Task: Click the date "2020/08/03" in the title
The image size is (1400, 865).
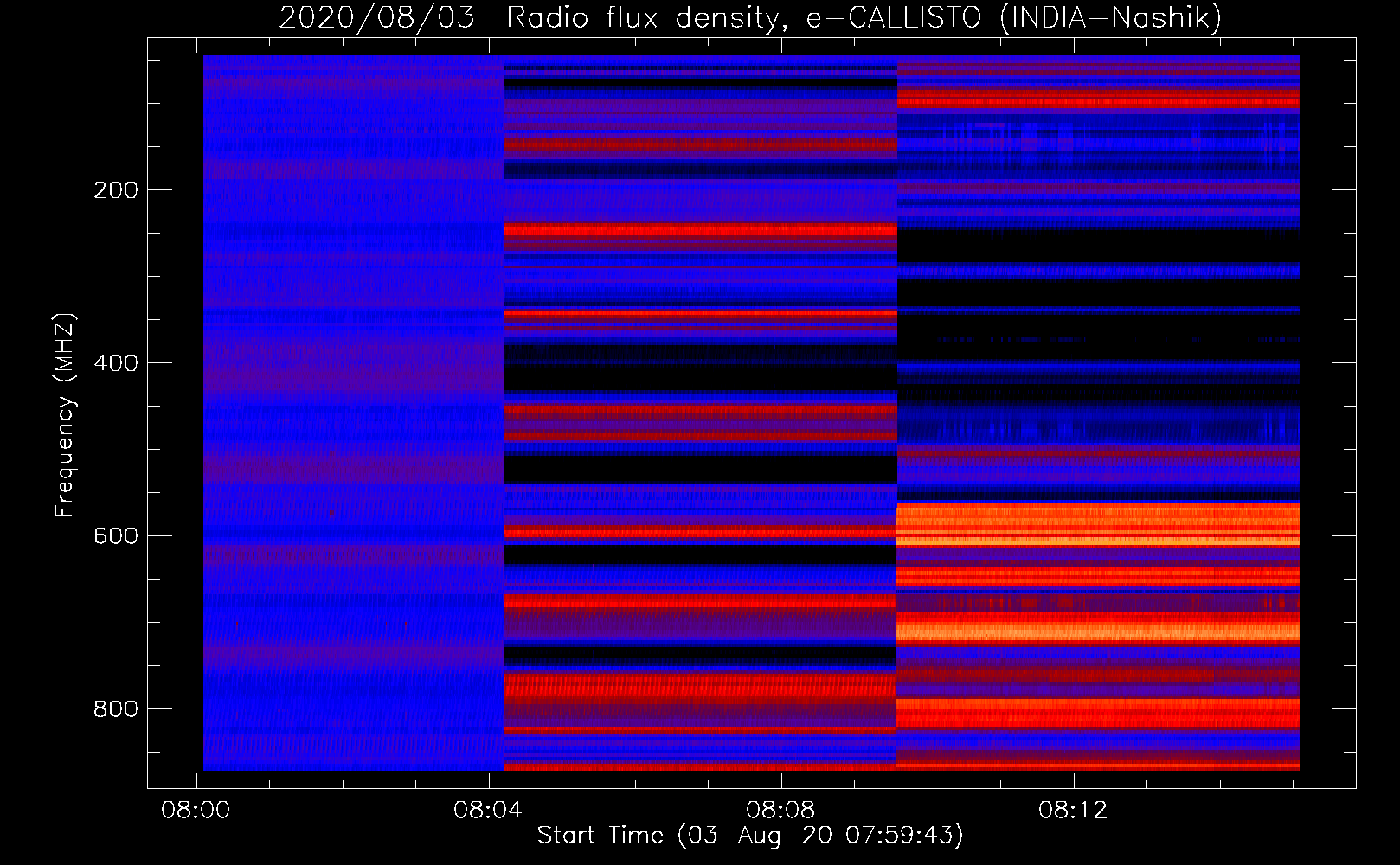Action: (x=377, y=18)
